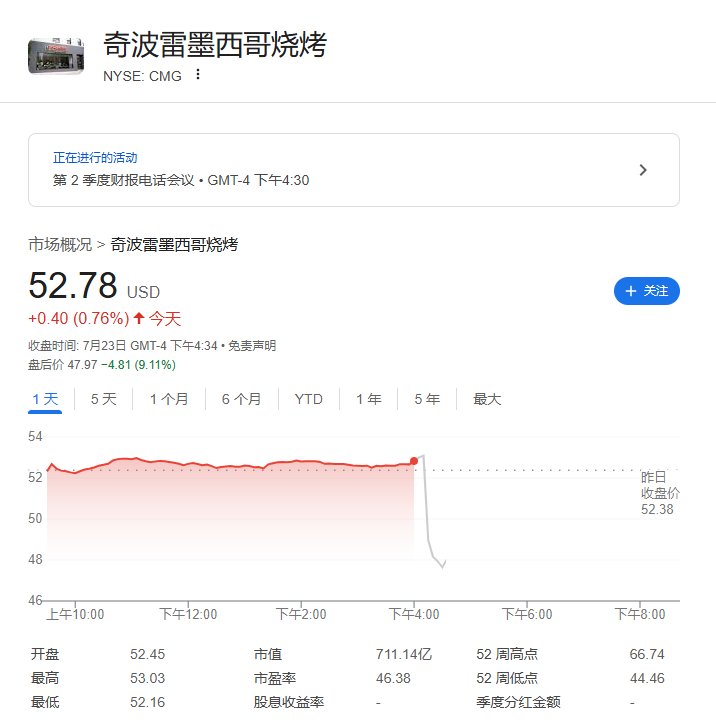
Task: Click the 上午10:00 axis label
Action: tap(75, 614)
